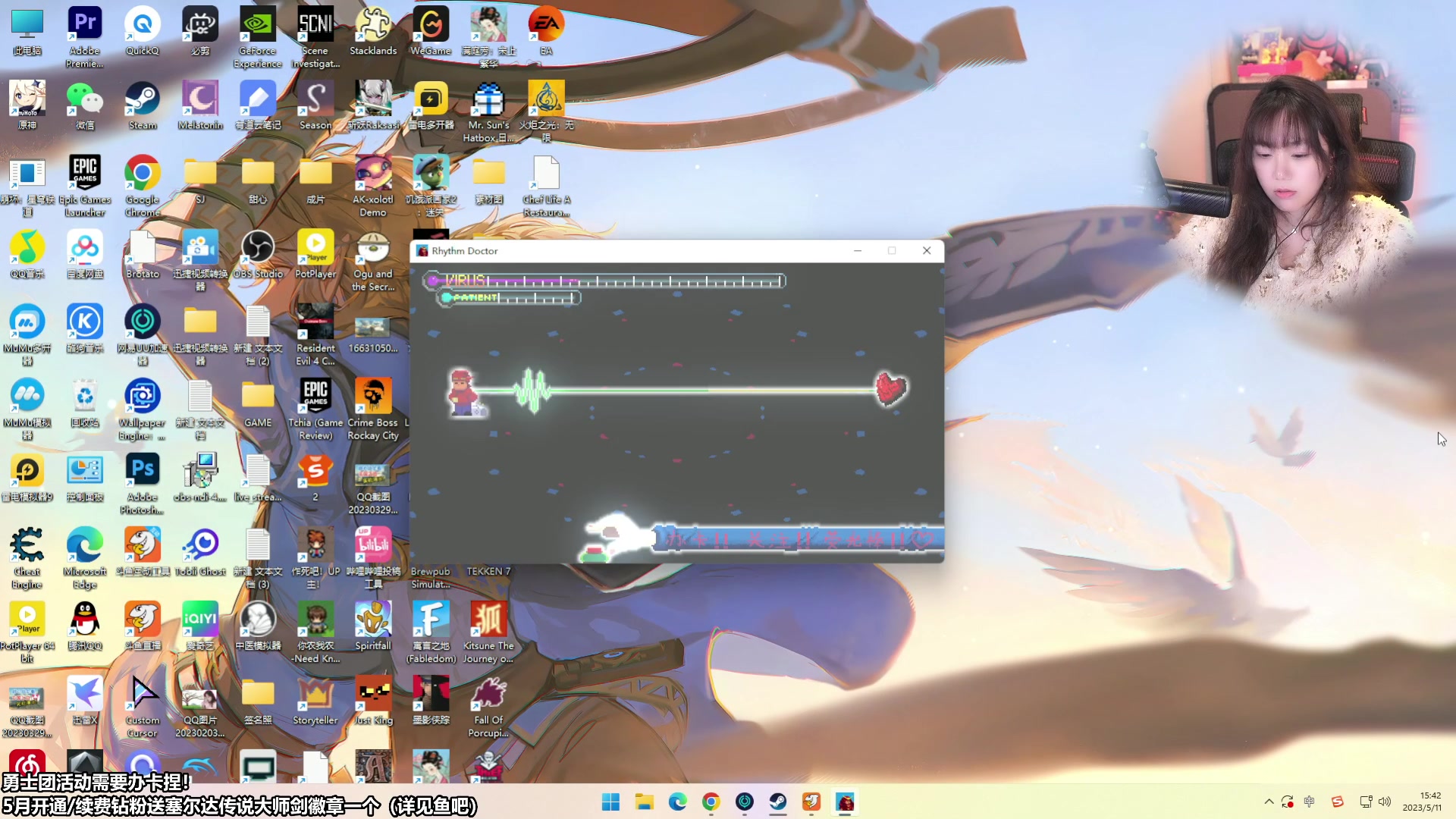
Task: Toggle the Chinese input method indicator
Action: [x=1309, y=802]
